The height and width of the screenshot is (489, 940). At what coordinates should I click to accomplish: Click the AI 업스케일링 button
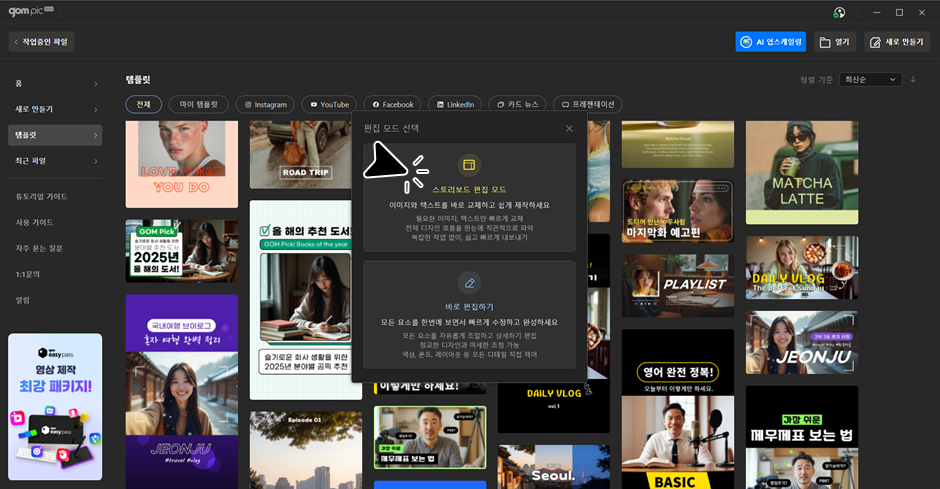pyautogui.click(x=770, y=42)
